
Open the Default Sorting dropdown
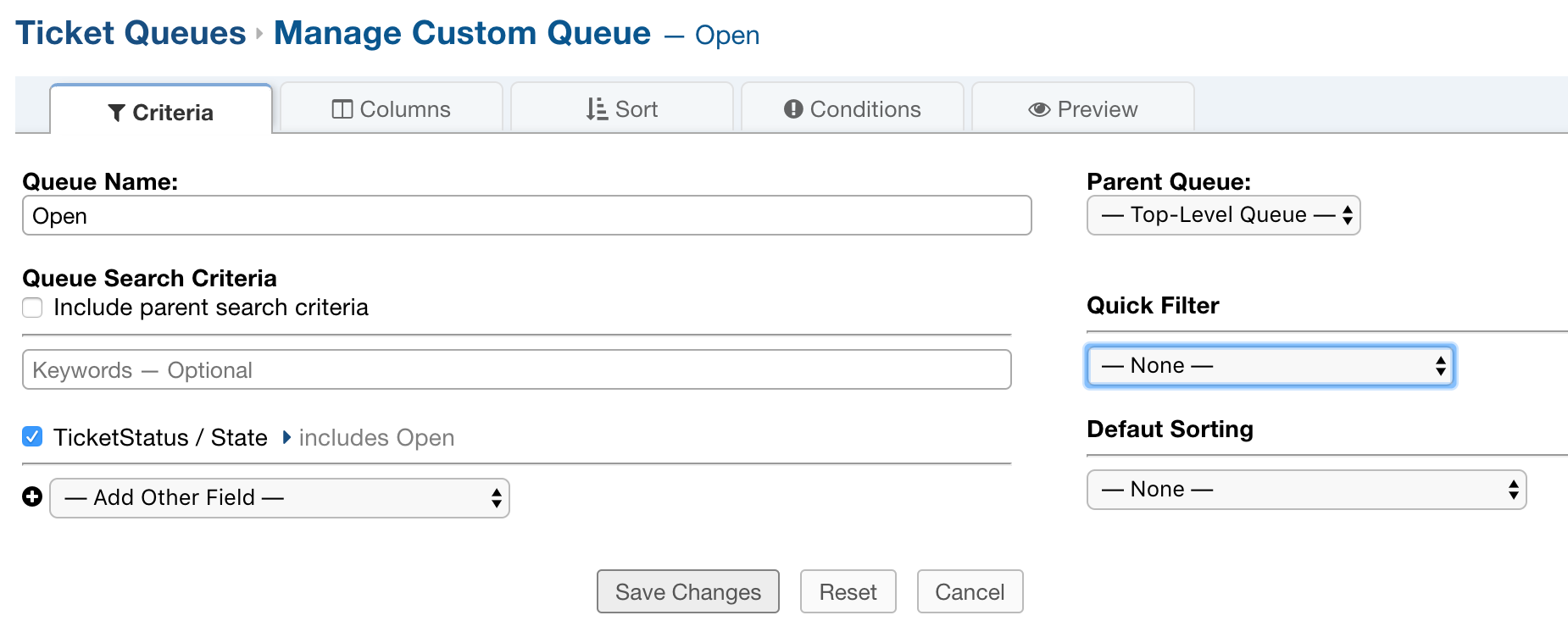pos(1306,490)
